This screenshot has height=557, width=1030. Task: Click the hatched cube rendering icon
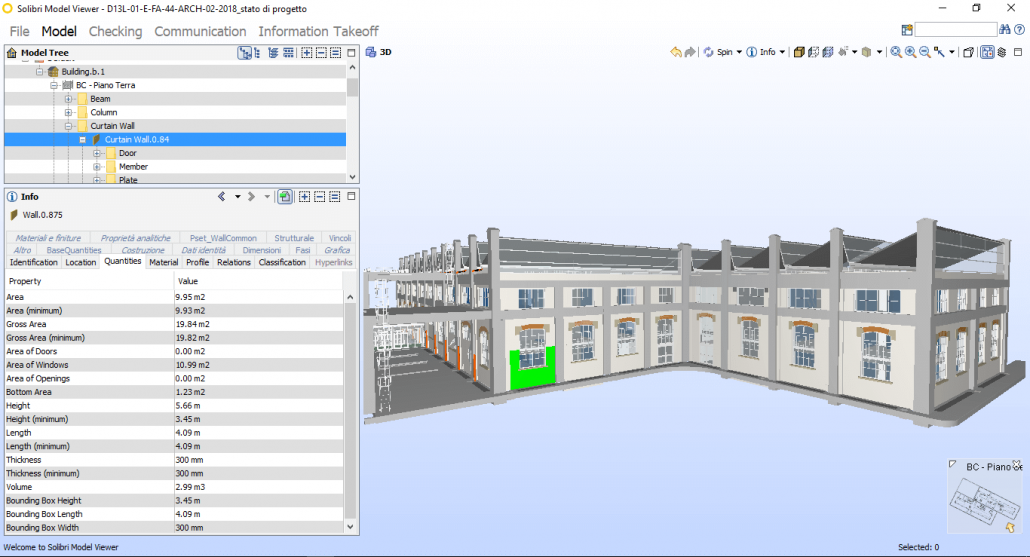pos(828,52)
